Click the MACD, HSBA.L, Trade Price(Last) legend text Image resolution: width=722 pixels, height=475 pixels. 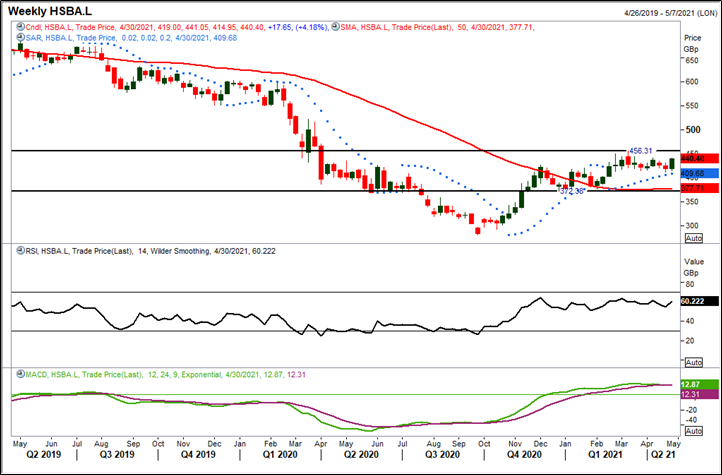click(x=83, y=375)
